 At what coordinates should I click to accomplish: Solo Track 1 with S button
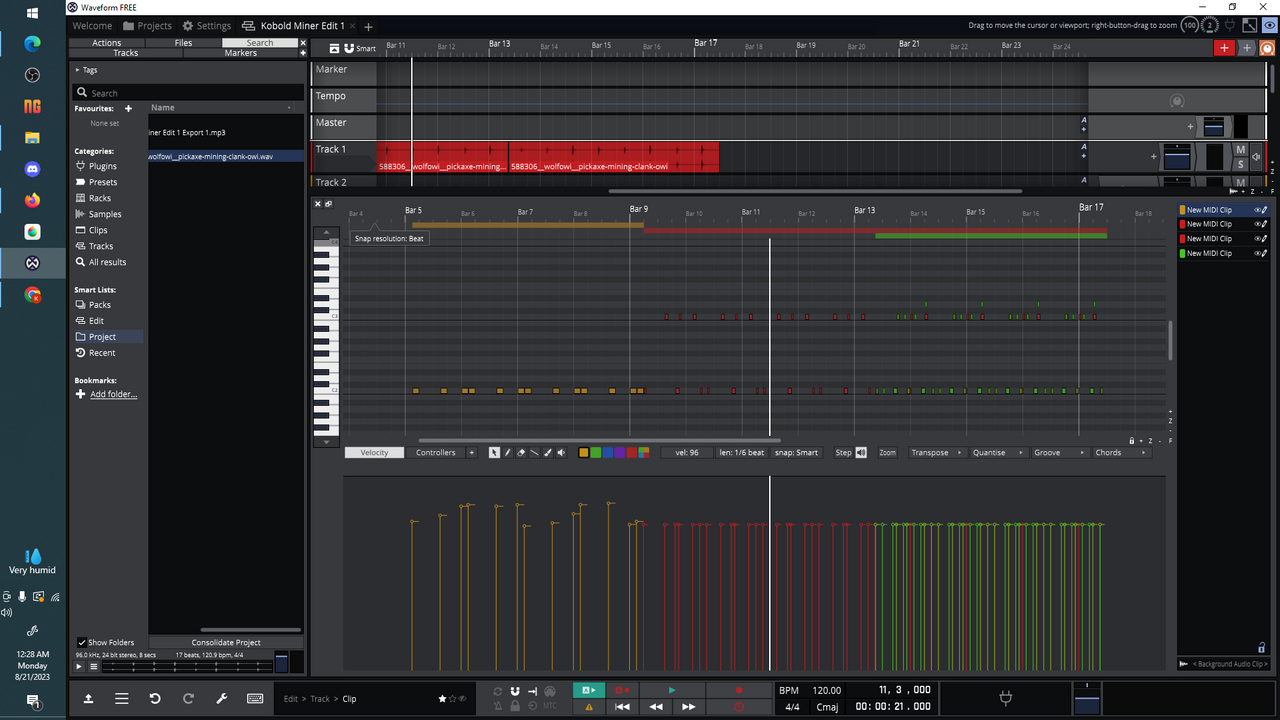tap(1240, 164)
